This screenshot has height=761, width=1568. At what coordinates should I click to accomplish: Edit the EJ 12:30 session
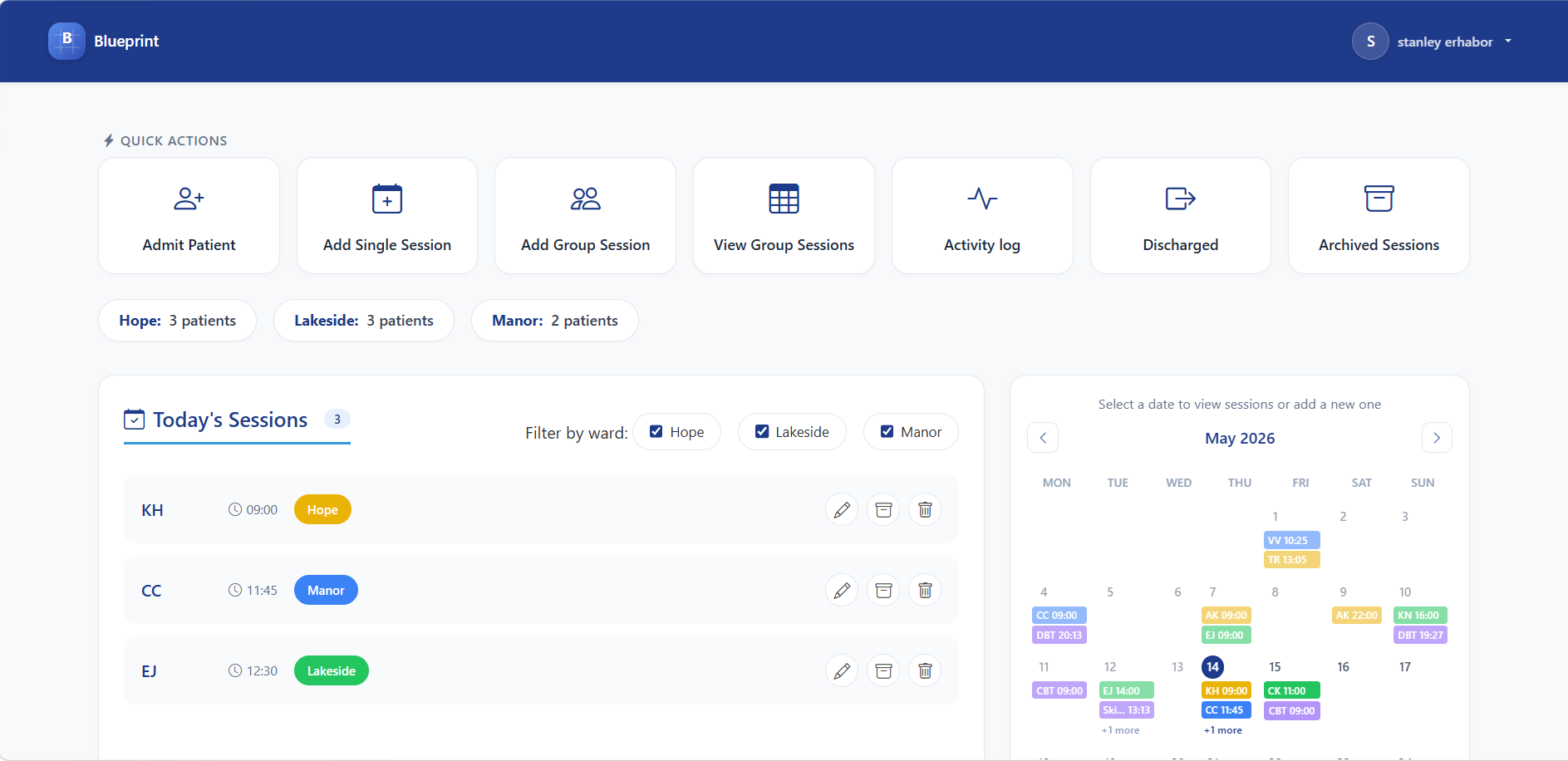[842, 671]
